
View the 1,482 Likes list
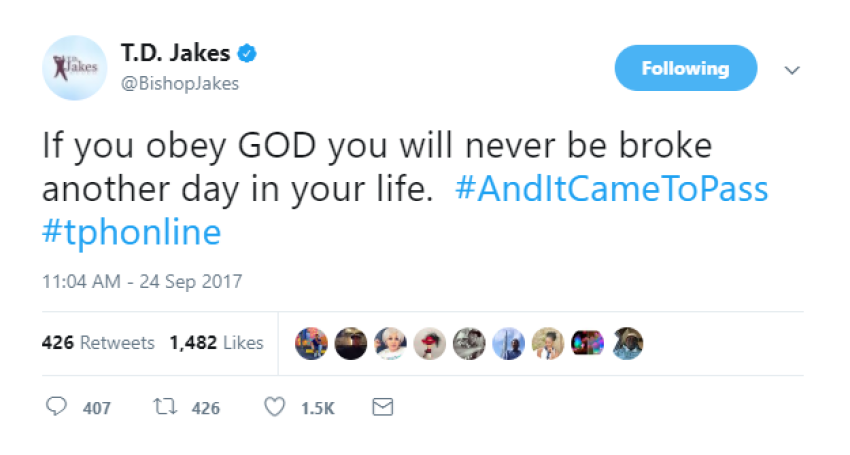[x=216, y=343]
